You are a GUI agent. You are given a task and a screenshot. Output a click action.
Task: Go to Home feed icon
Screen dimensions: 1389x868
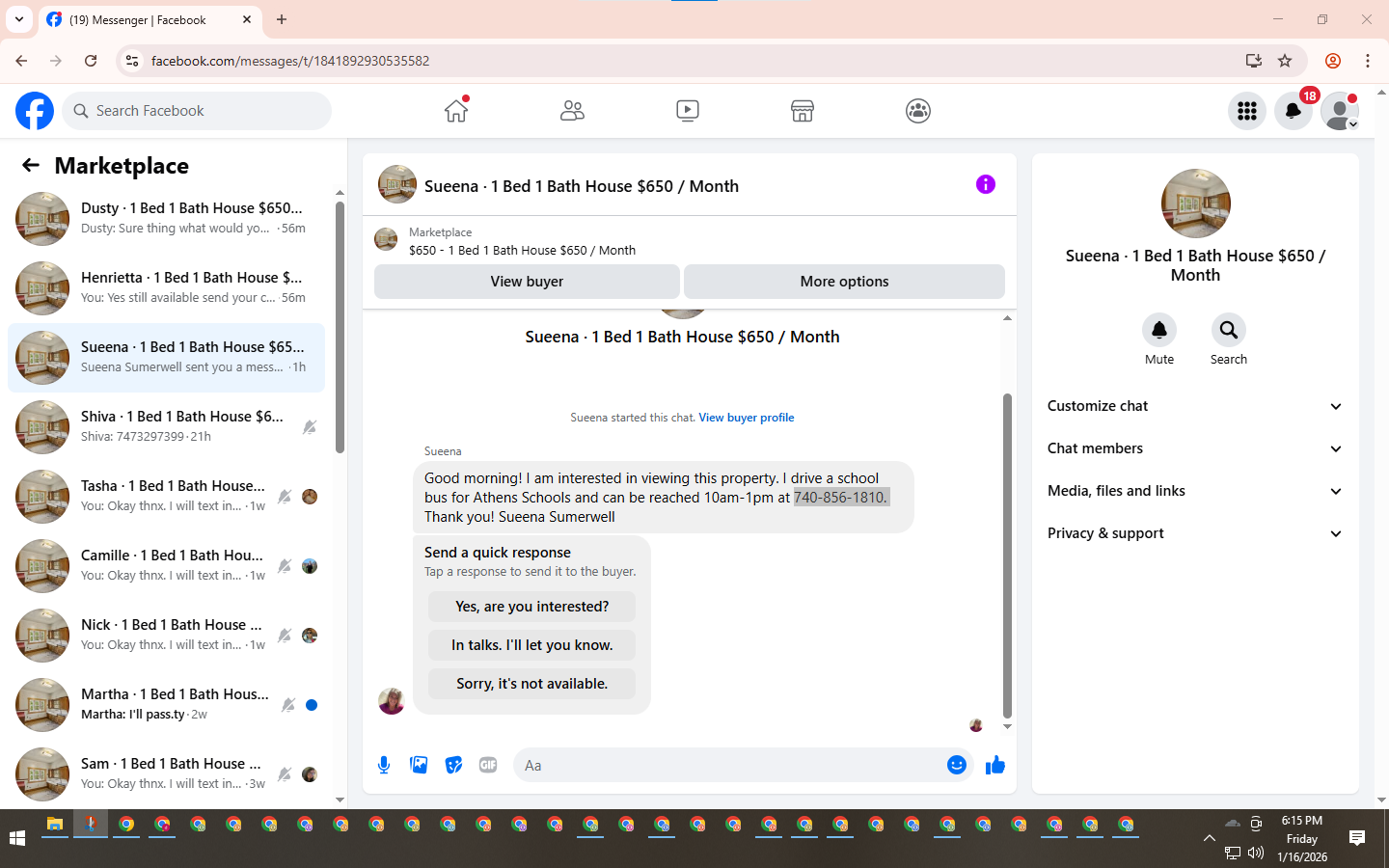[456, 111]
